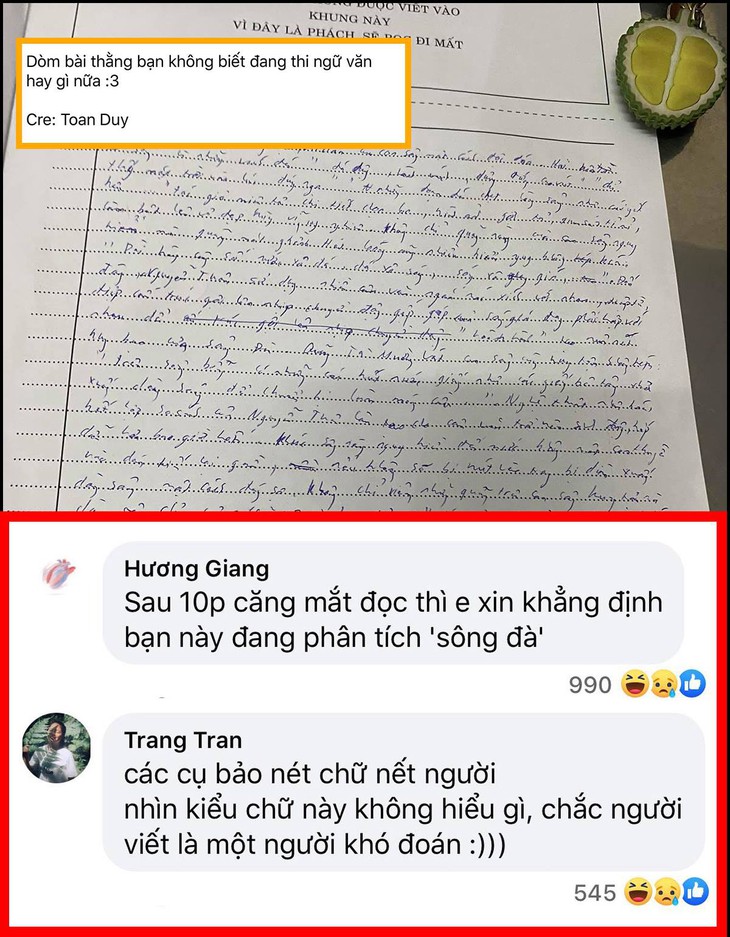730x937 pixels.
Task: Open the handwritten exam paper photo
Action: pyautogui.click(x=364, y=257)
